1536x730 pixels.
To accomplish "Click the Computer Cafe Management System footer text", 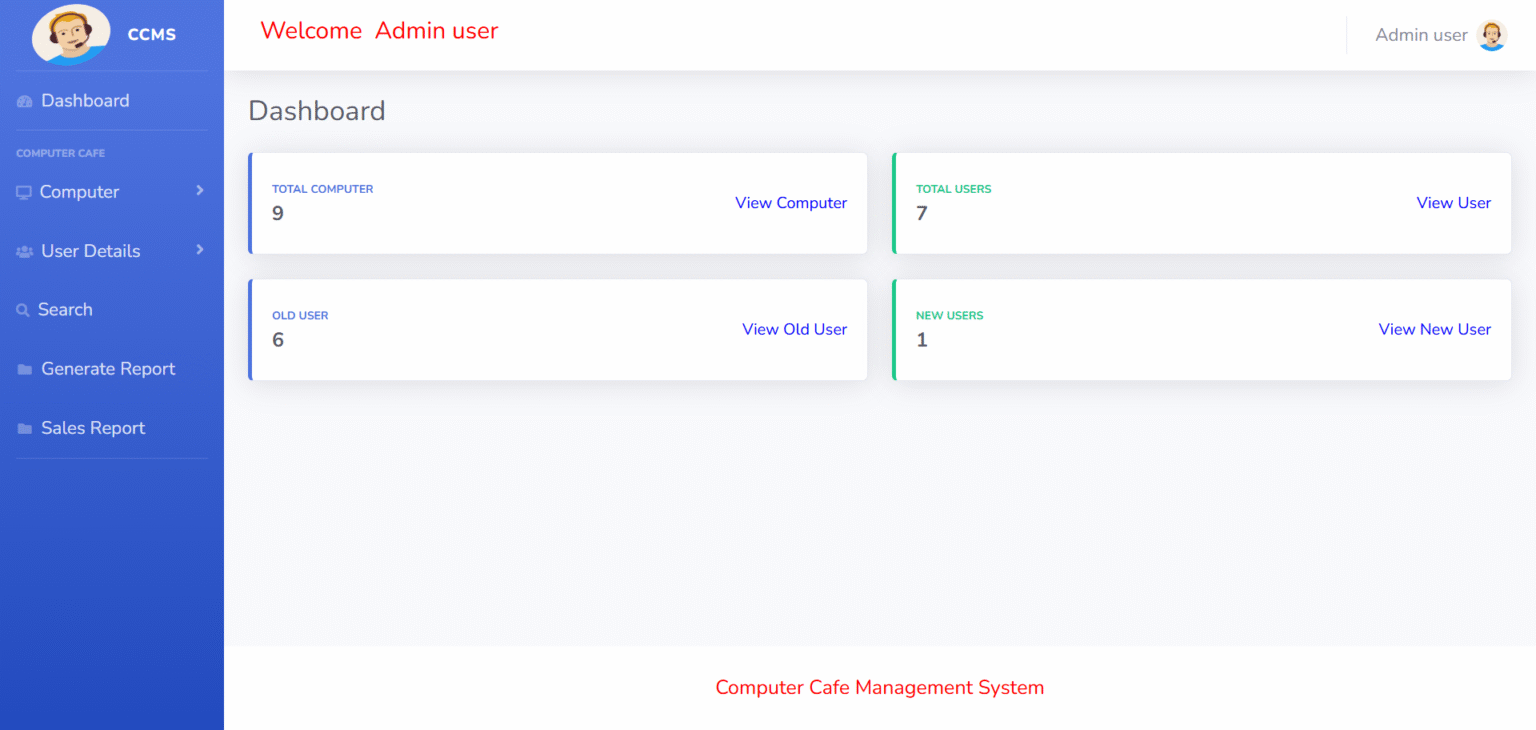I will click(x=879, y=687).
